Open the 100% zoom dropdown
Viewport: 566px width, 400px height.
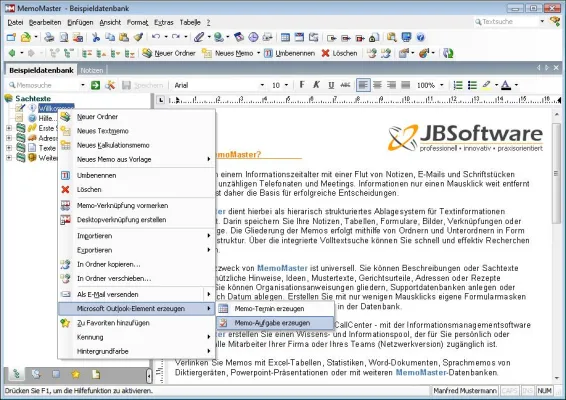pos(441,85)
